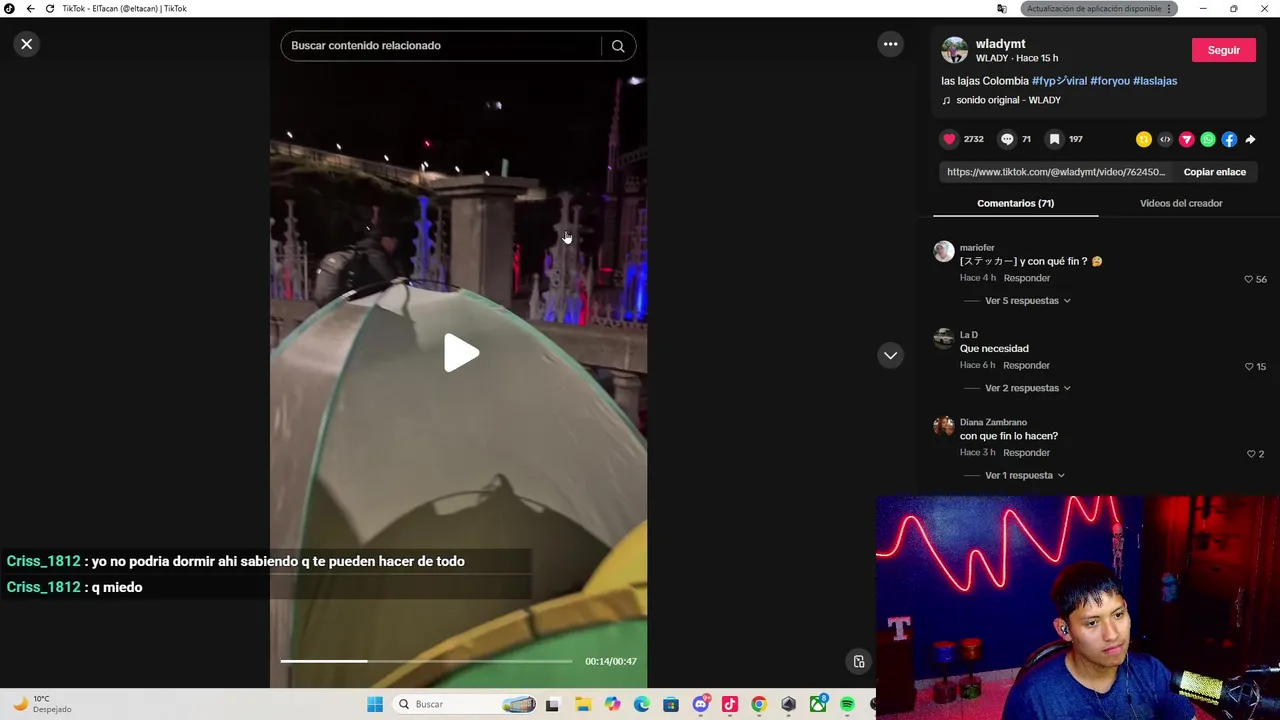The width and height of the screenshot is (1280, 720).
Task: Close the TikTok video viewer
Action: pos(27,44)
